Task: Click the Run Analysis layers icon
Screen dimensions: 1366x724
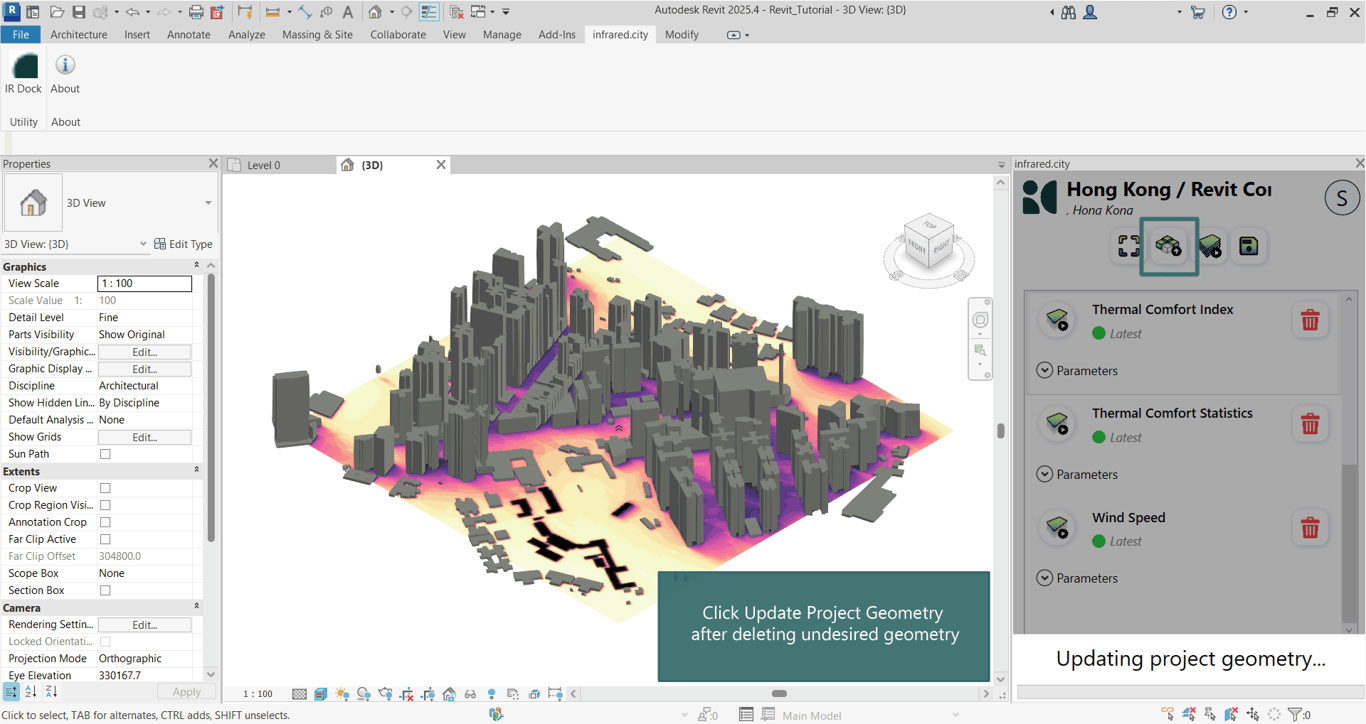Action: click(1210, 246)
